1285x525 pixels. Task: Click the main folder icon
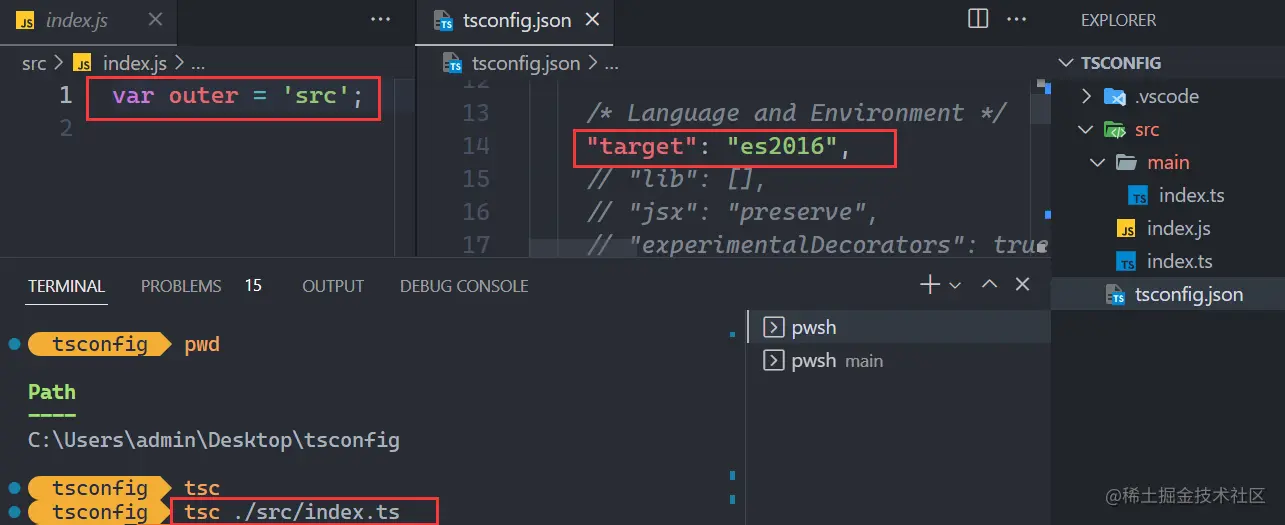(1127, 163)
